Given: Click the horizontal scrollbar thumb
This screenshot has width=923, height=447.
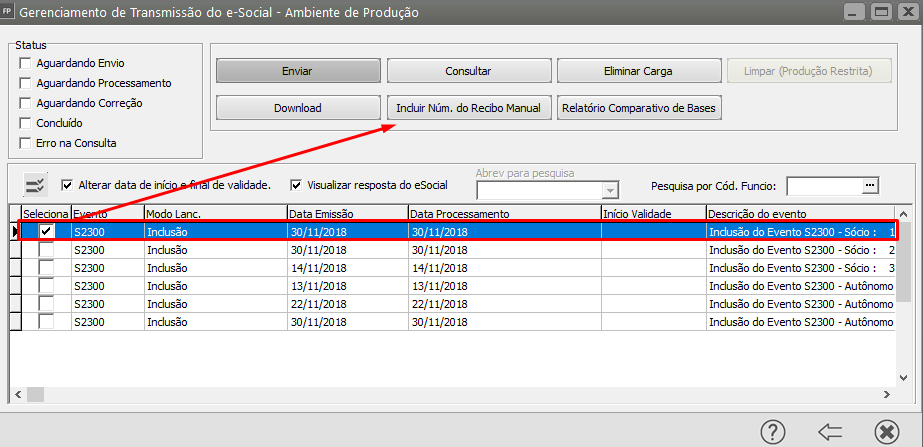Looking at the screenshot, I should (x=35, y=394).
